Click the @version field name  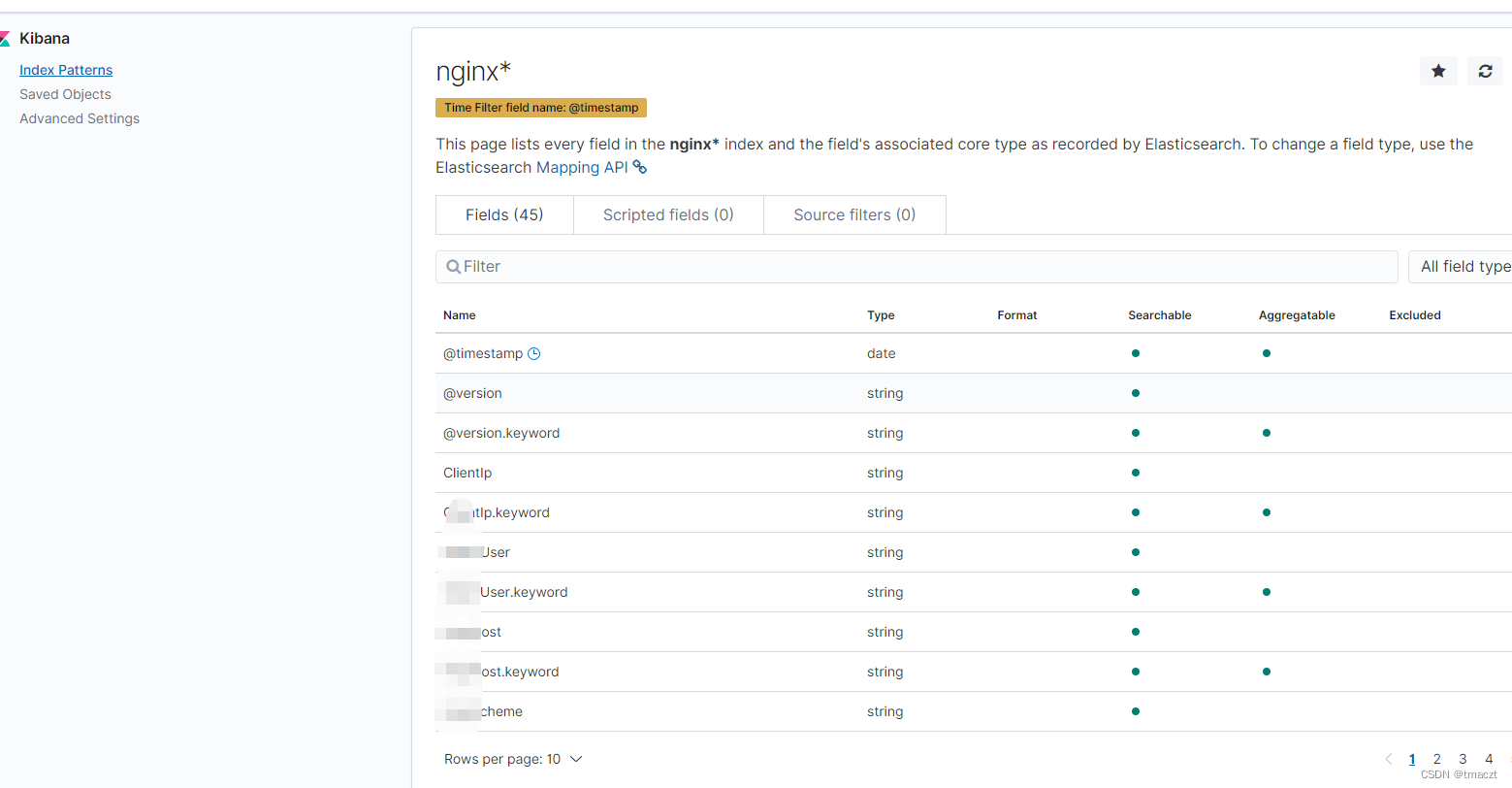[472, 393]
